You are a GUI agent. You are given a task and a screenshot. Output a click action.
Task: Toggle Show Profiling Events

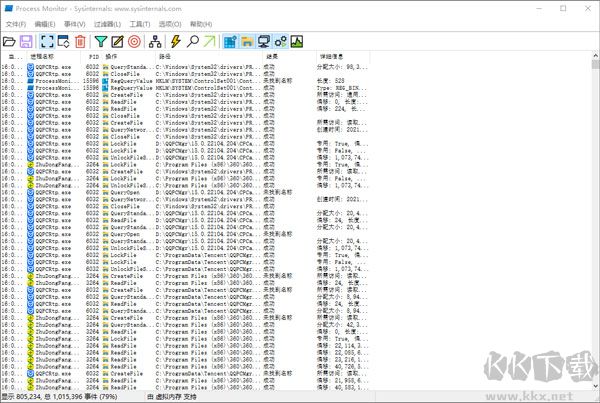coord(297,41)
